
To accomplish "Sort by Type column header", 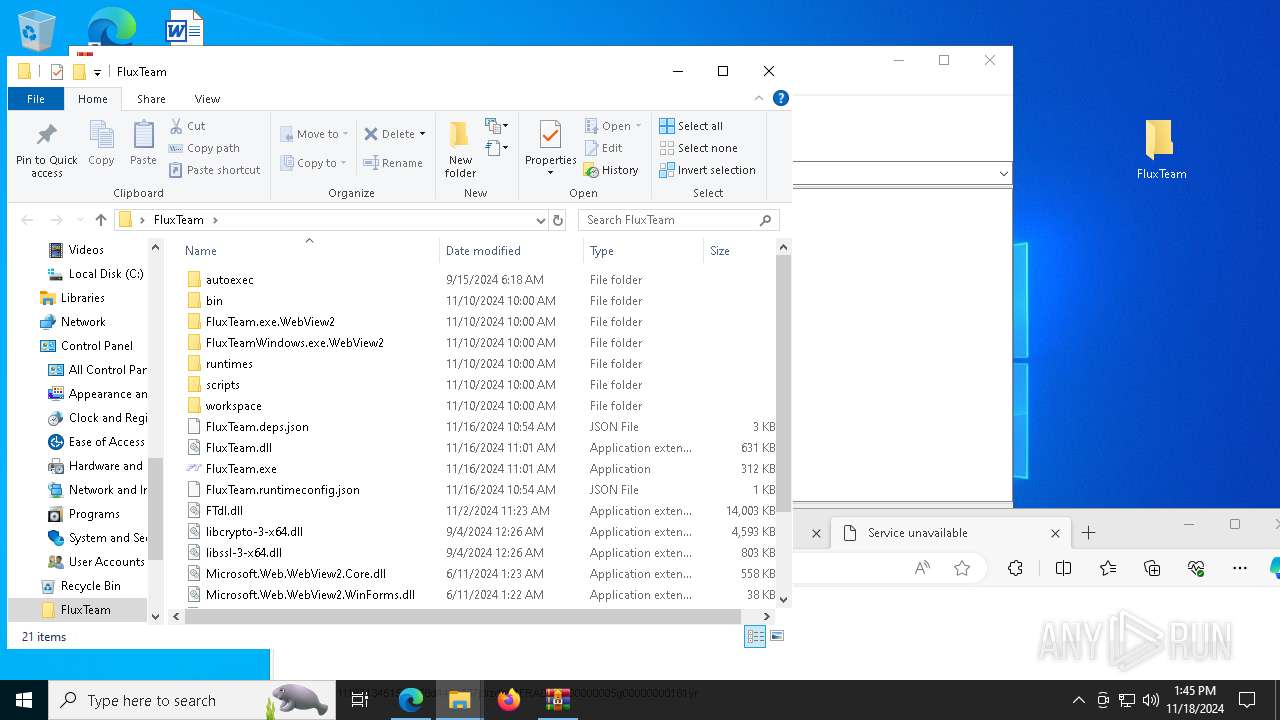I will point(643,250).
